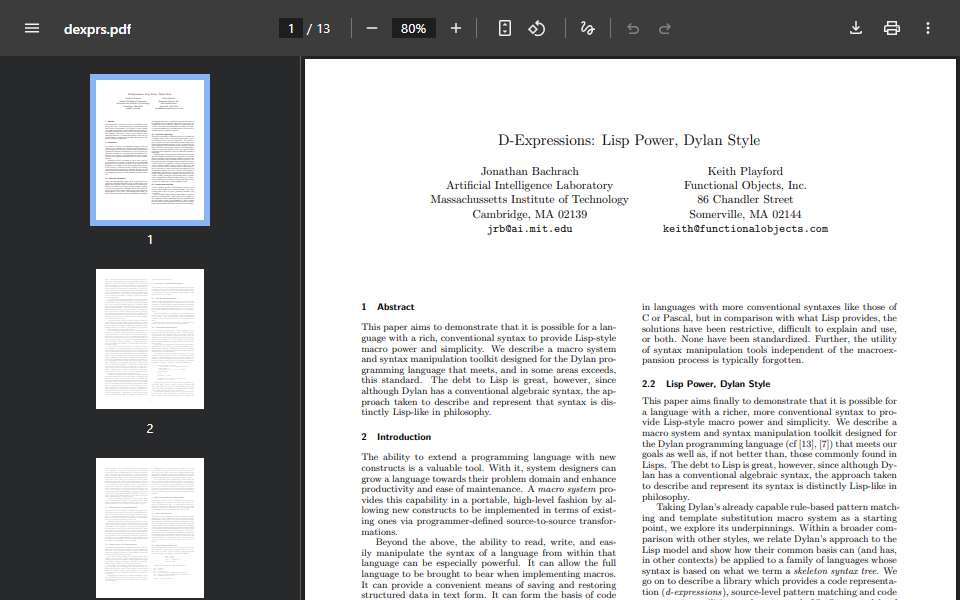The height and width of the screenshot is (600, 960).
Task: Click the fit to page icon
Action: tap(504, 28)
